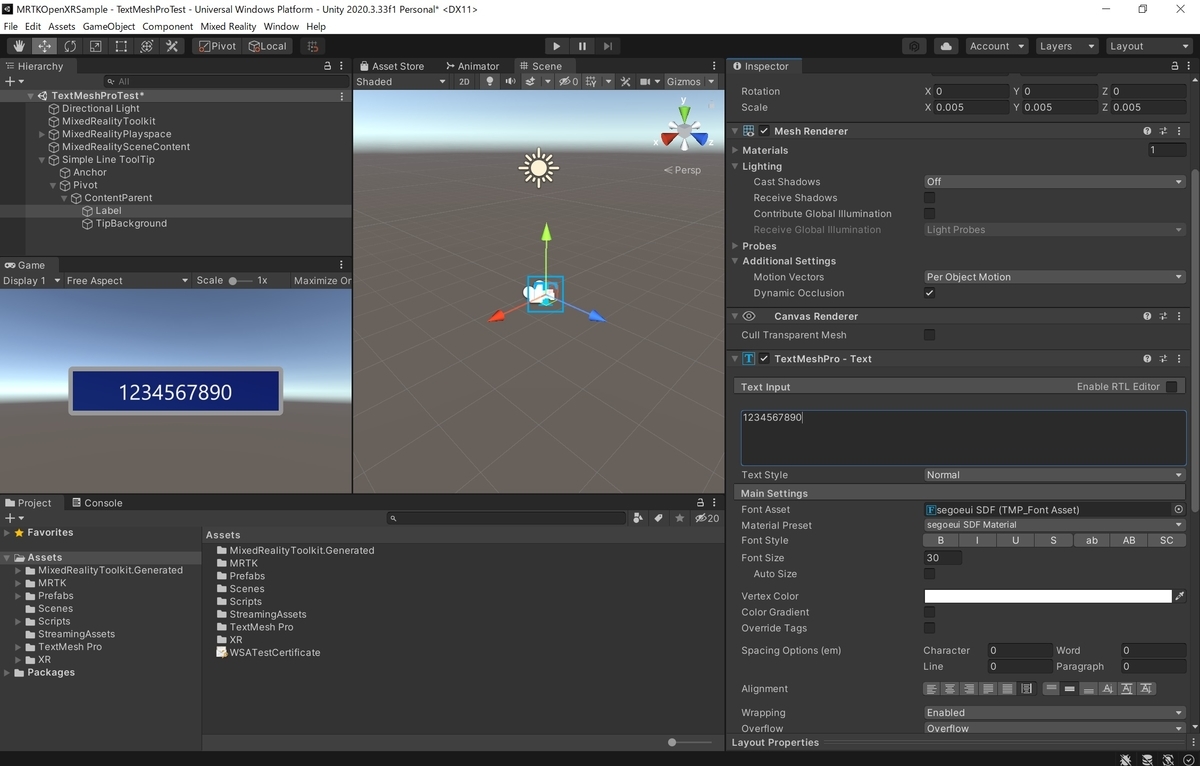Toggle 2D view in Scene
The width and height of the screenshot is (1200, 766).
pos(464,82)
